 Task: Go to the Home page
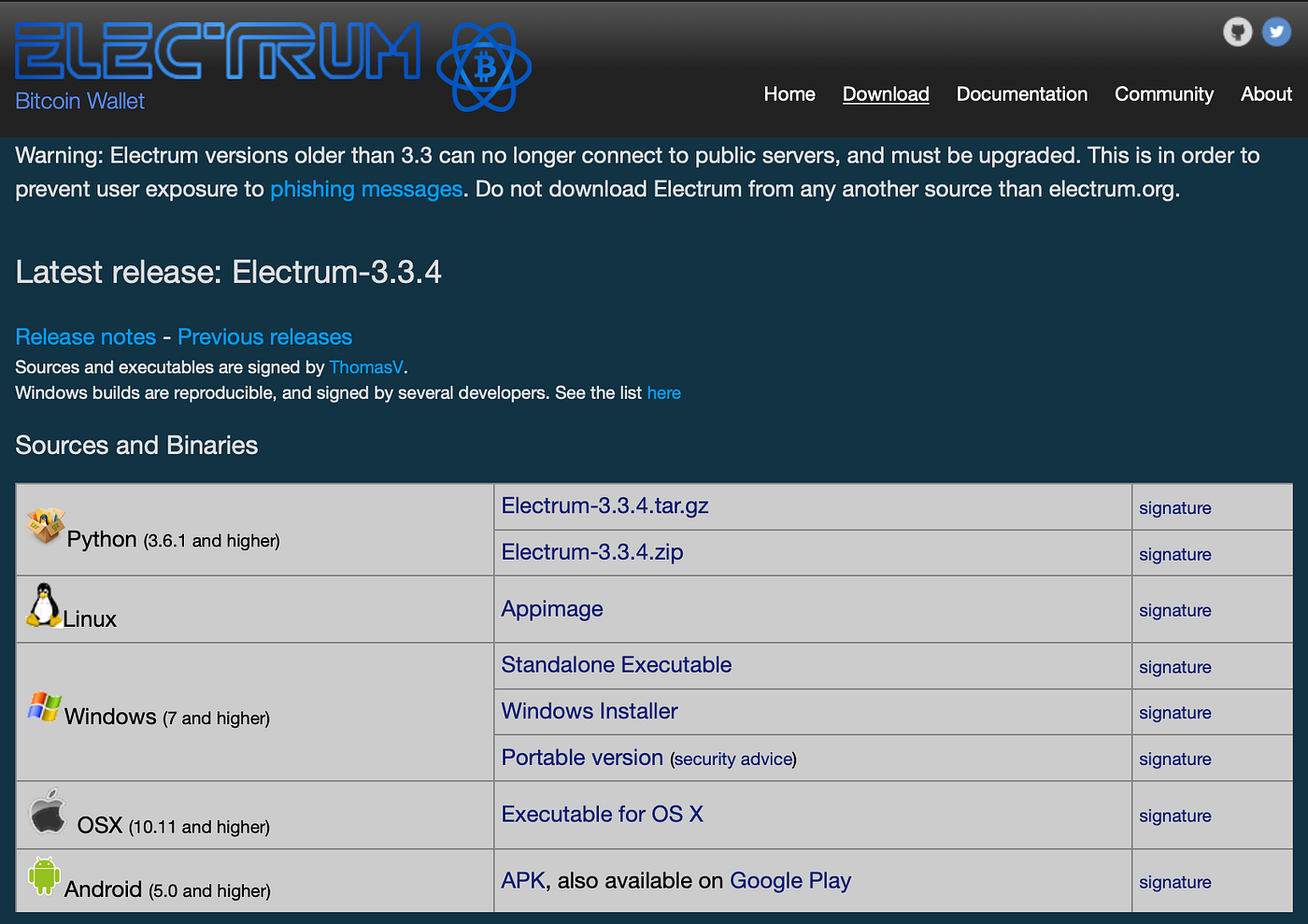[789, 94]
